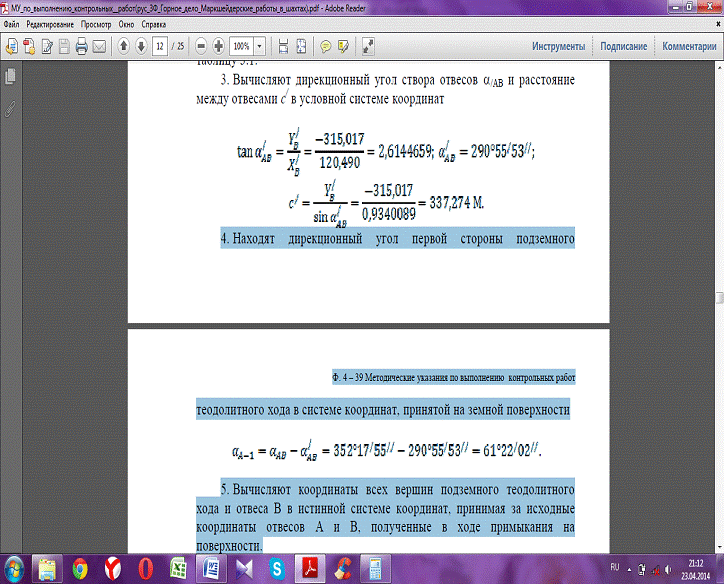Open the Окно menu
724x584 pixels.
[x=126, y=24]
